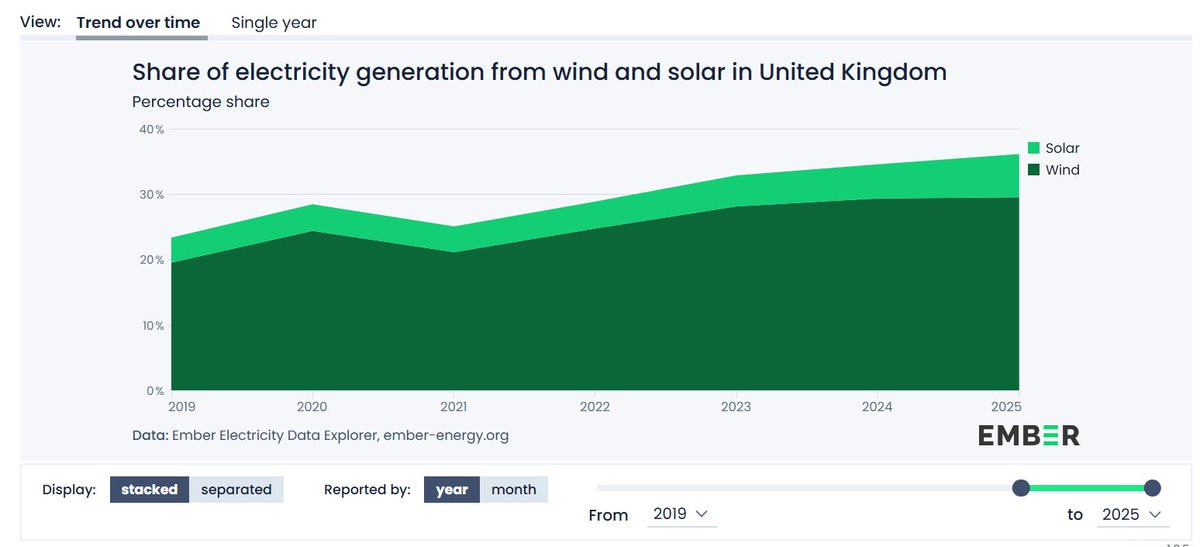
Task: Switch to the Single year tab
Action: click(273, 22)
